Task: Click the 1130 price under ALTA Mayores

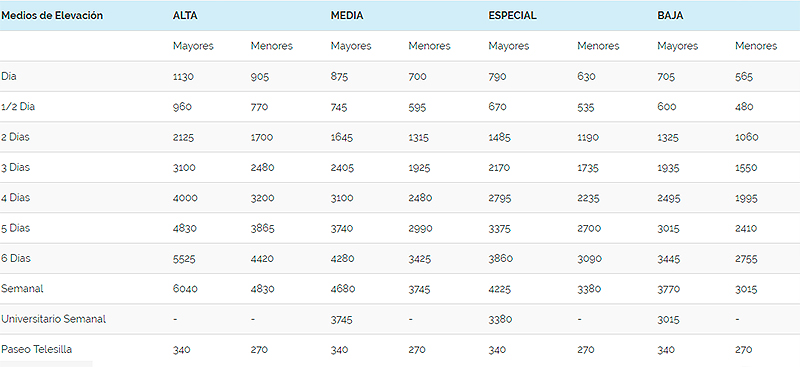Action: [184, 77]
